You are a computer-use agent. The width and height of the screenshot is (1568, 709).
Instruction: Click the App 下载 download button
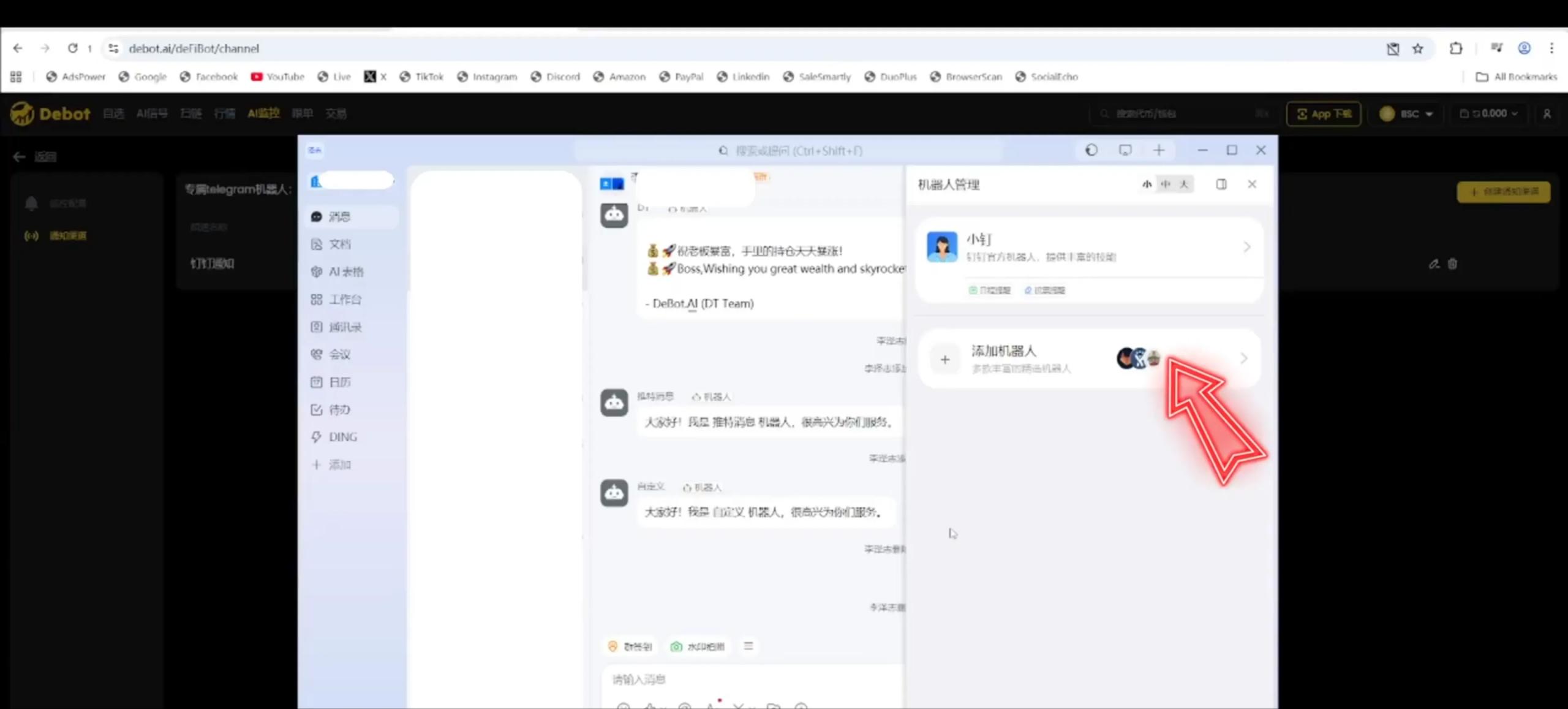click(x=1324, y=113)
